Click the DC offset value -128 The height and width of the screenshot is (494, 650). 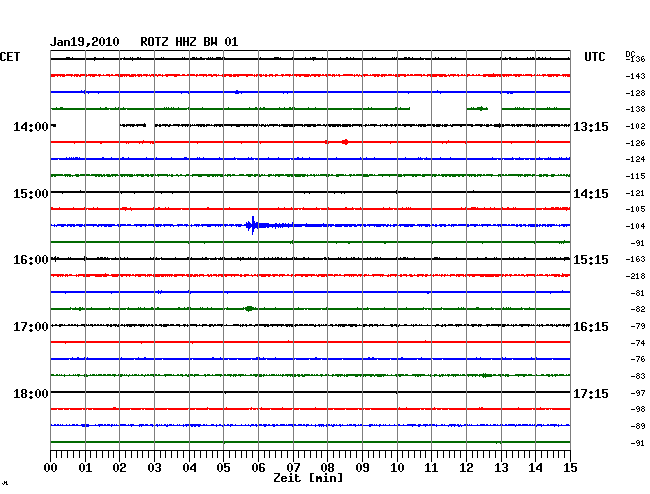click(x=635, y=93)
